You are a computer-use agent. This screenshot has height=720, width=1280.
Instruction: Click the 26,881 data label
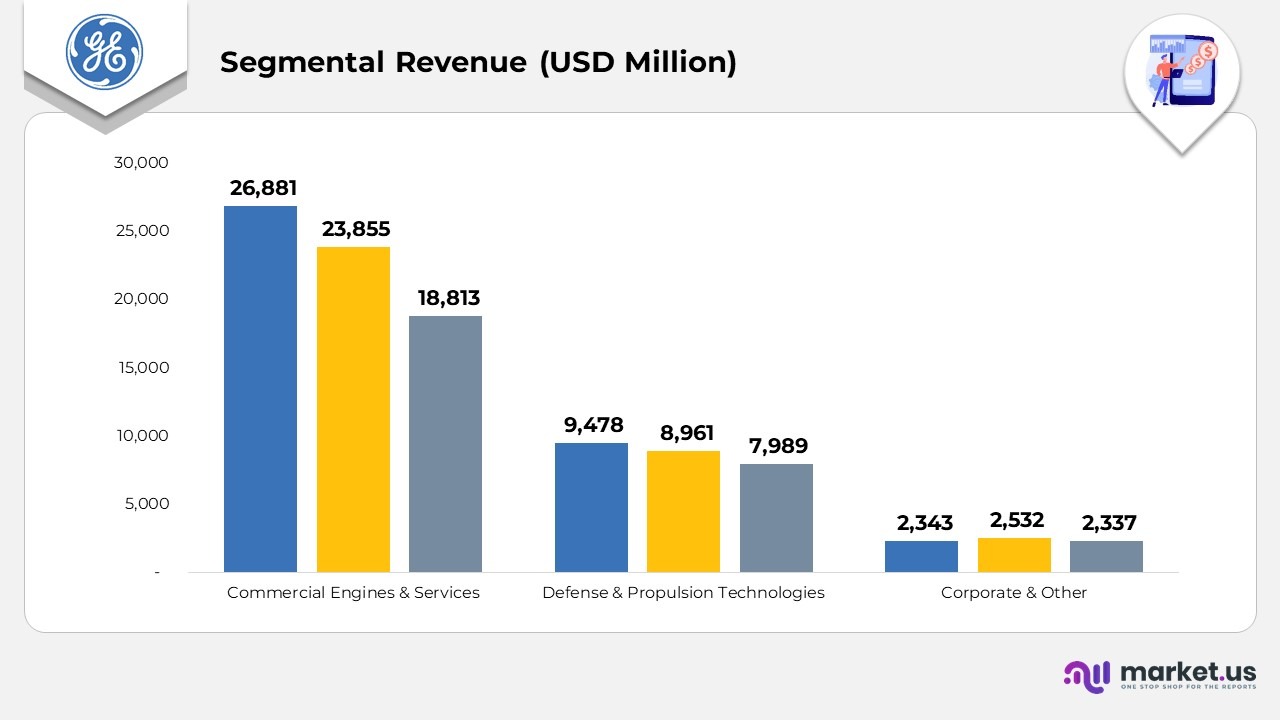pyautogui.click(x=264, y=187)
